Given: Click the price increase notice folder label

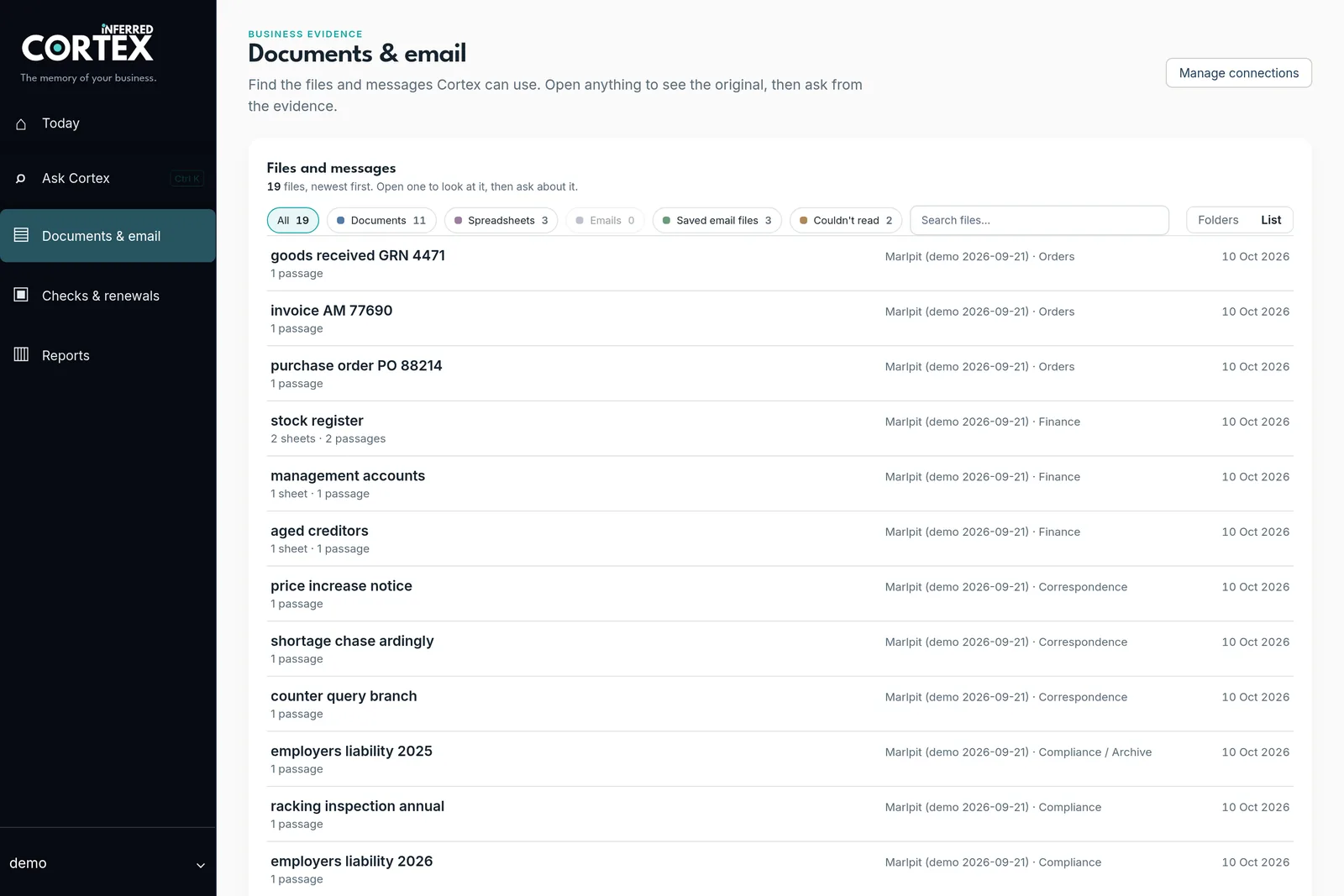Looking at the screenshot, I should 1005,587.
